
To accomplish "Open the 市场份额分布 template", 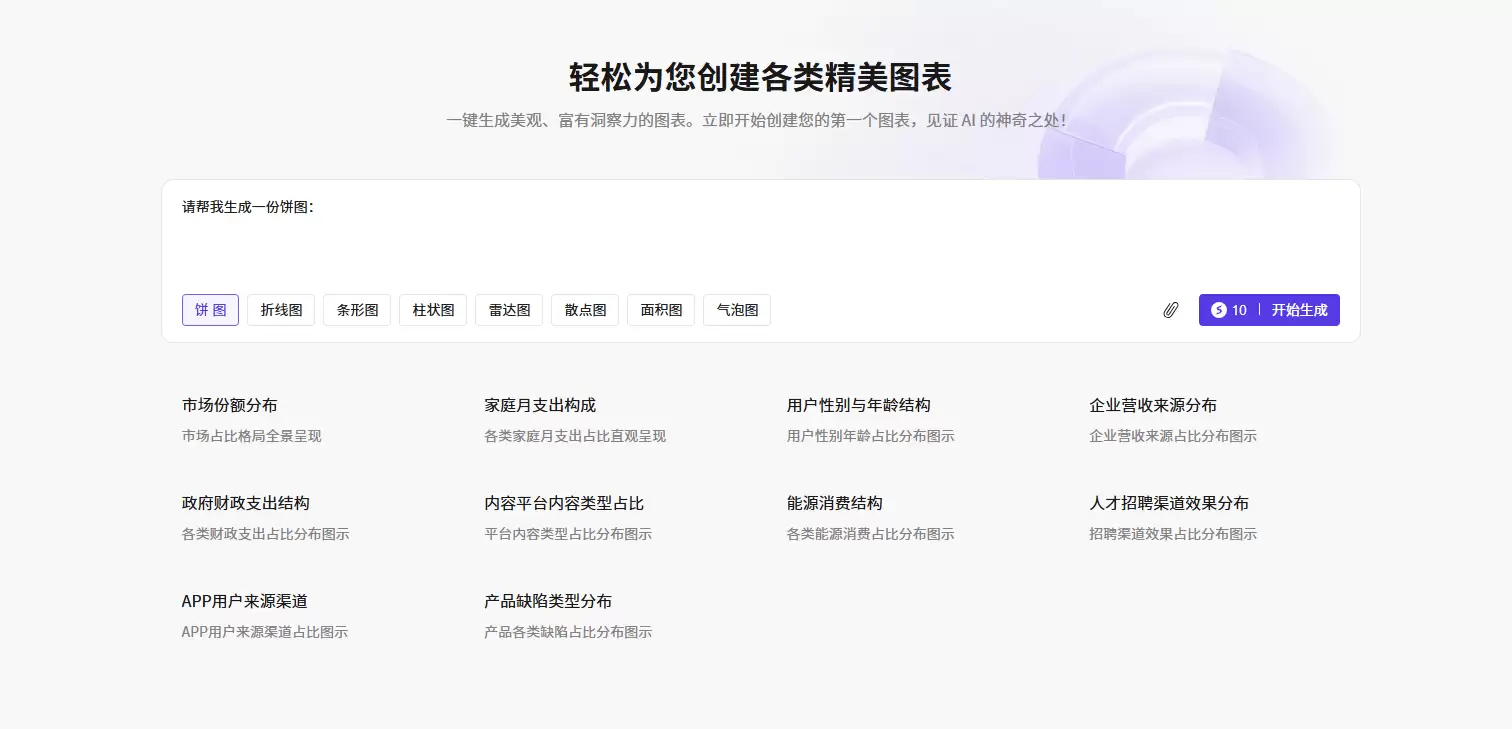I will [252, 420].
